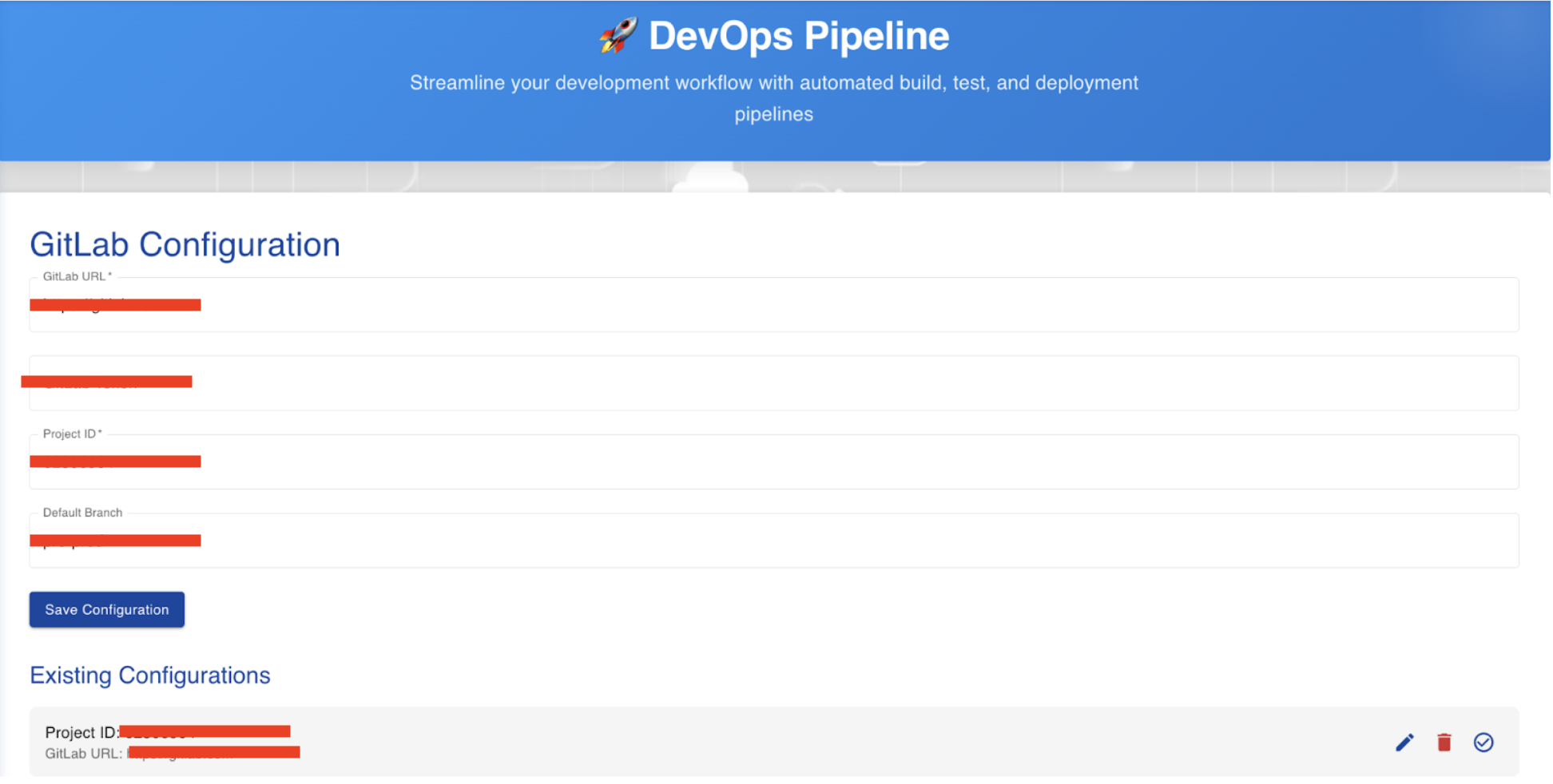The width and height of the screenshot is (1553, 784).
Task: Focus the Project ID input field
Action: (x=479, y=461)
